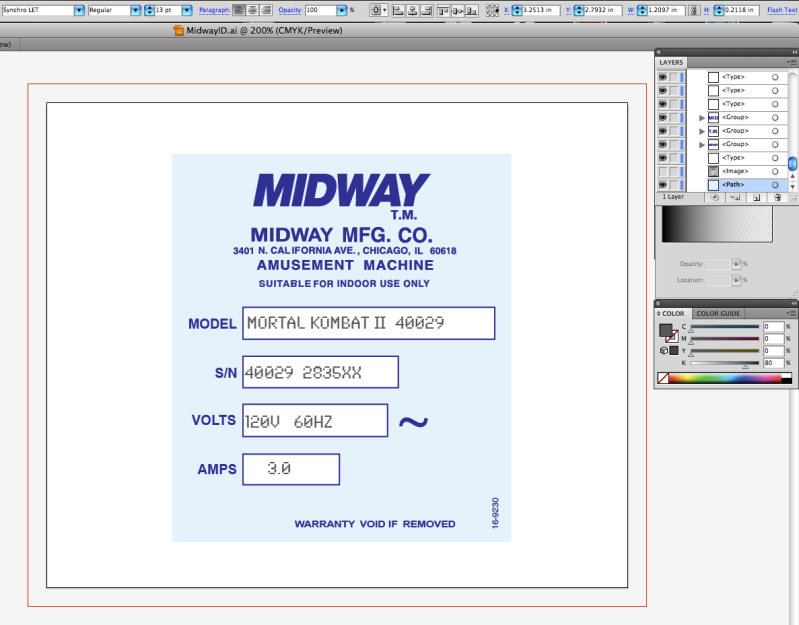This screenshot has height=625, width=799.
Task: Open the Opacity 100% slider arrow
Action: pyautogui.click(x=342, y=10)
